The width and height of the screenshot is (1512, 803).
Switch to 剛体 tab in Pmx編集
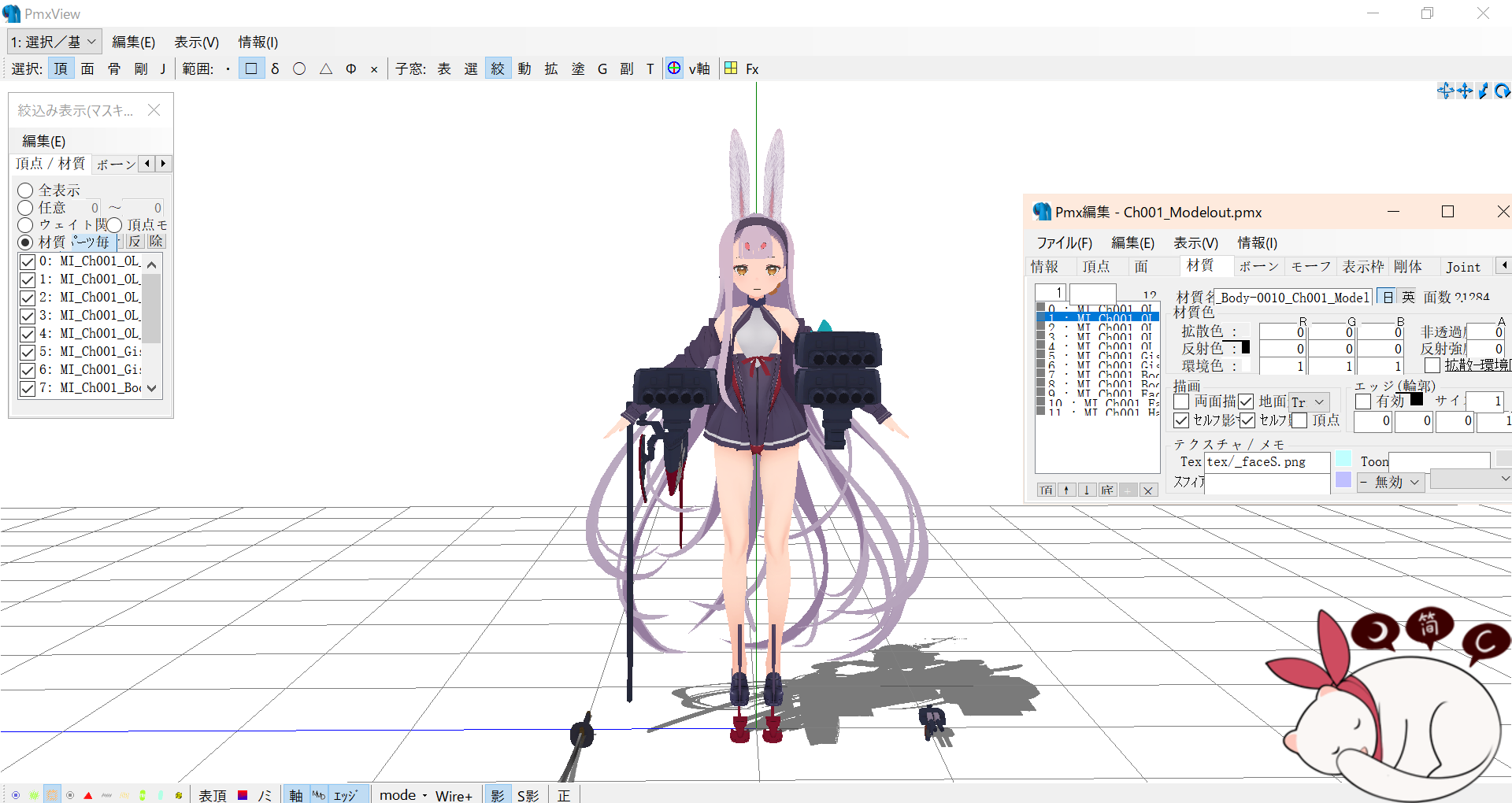tap(1408, 267)
